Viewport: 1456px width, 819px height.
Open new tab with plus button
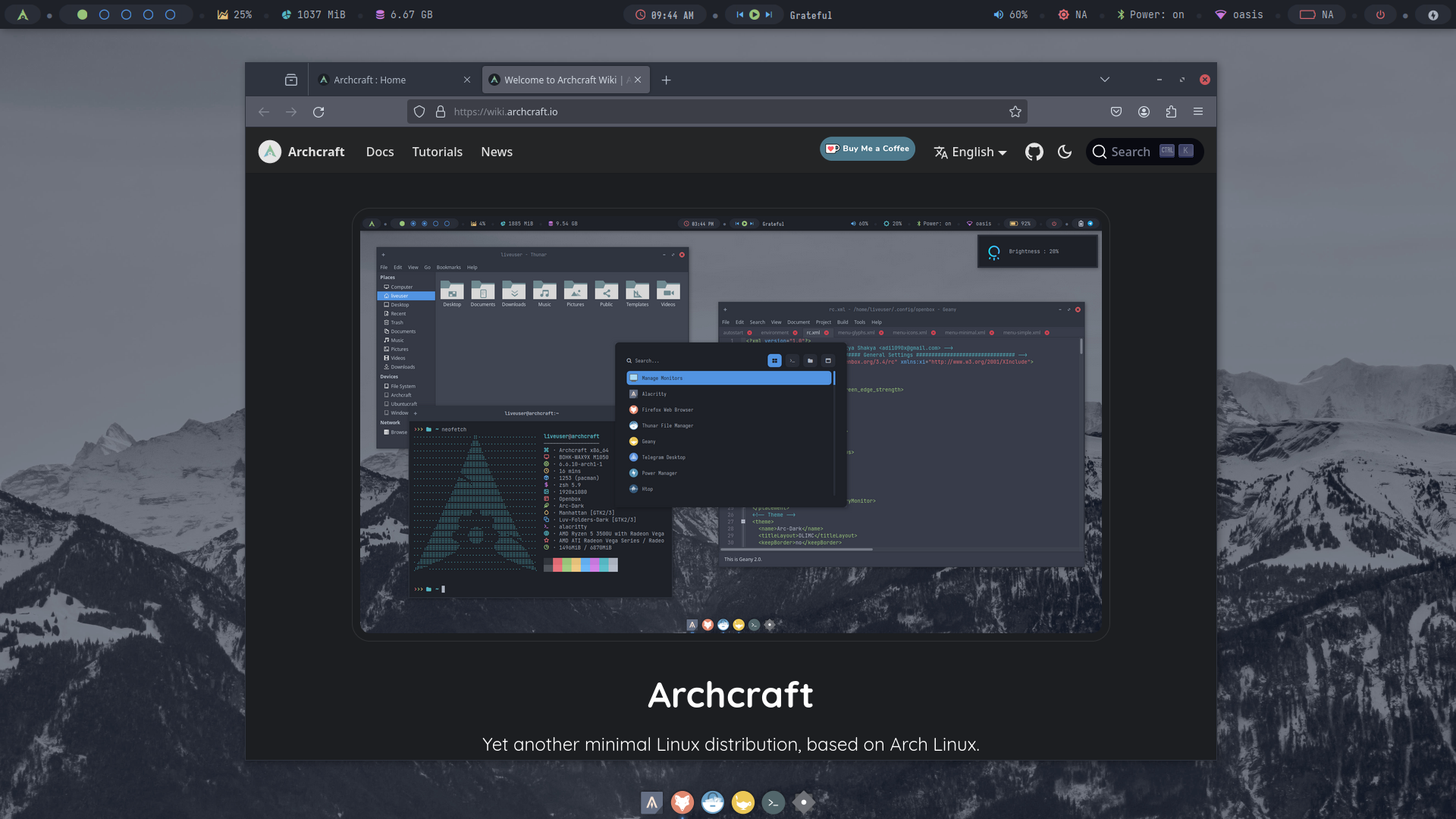click(x=666, y=80)
